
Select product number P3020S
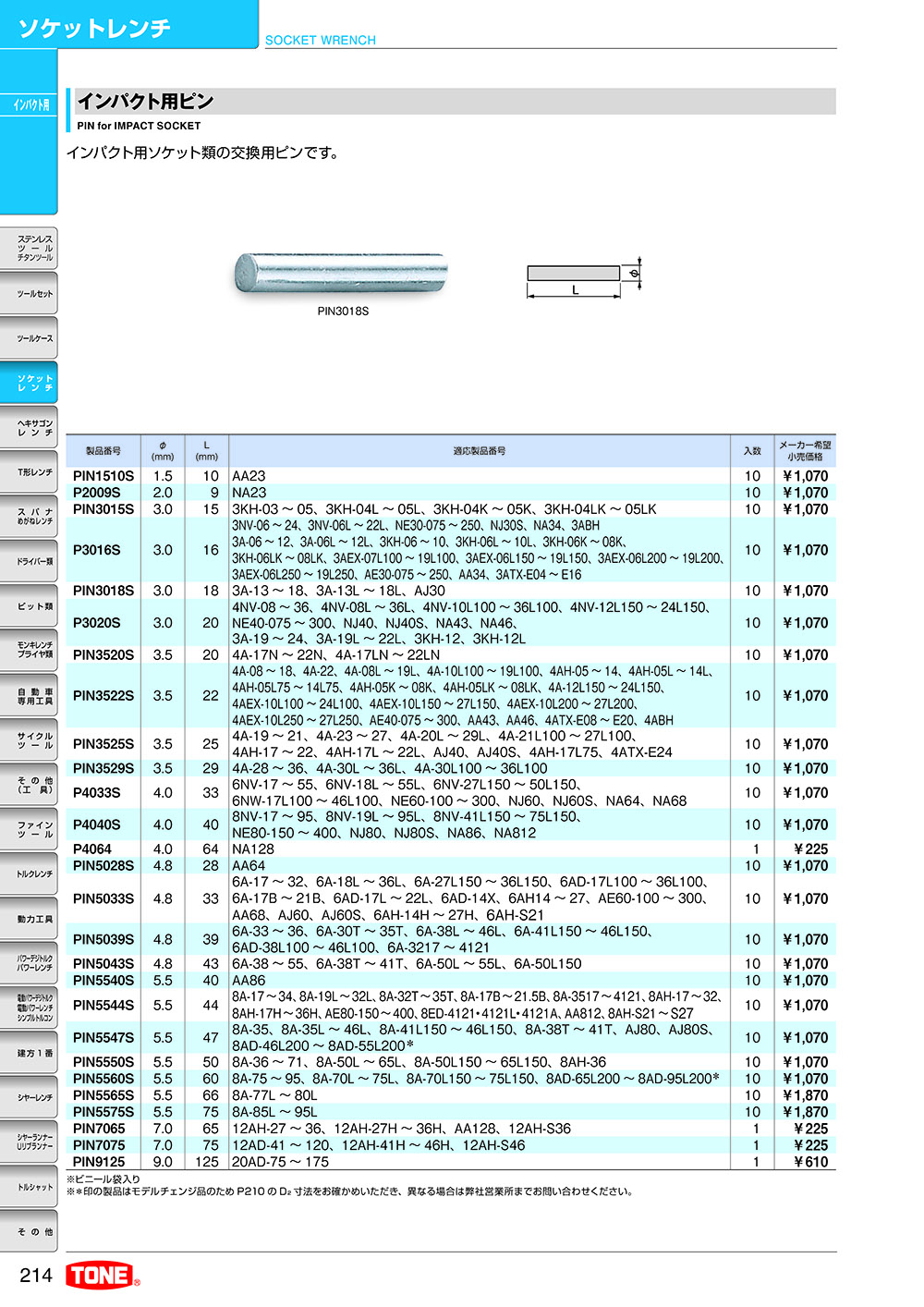coord(97,623)
